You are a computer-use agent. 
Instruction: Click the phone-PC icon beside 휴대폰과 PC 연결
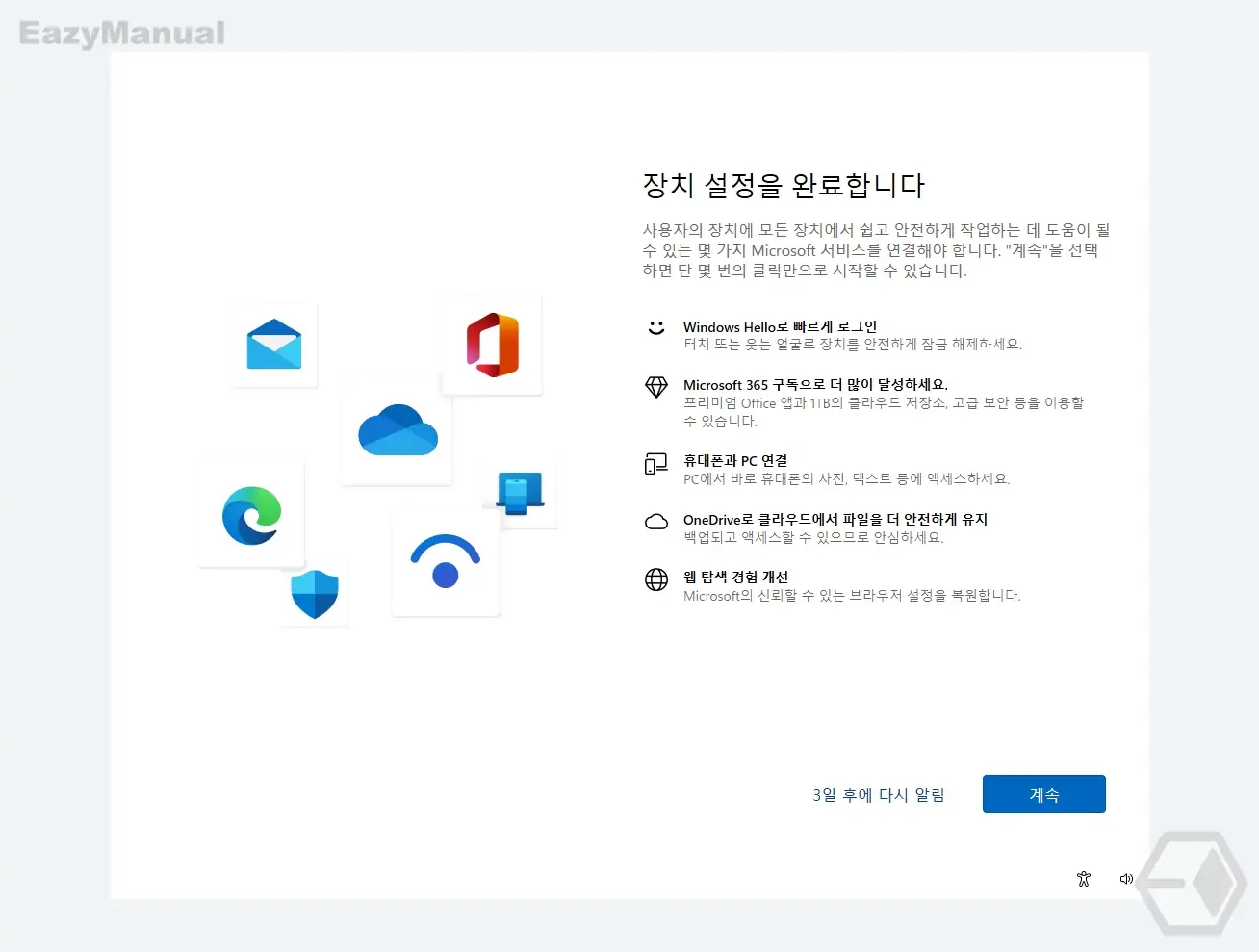(x=656, y=464)
